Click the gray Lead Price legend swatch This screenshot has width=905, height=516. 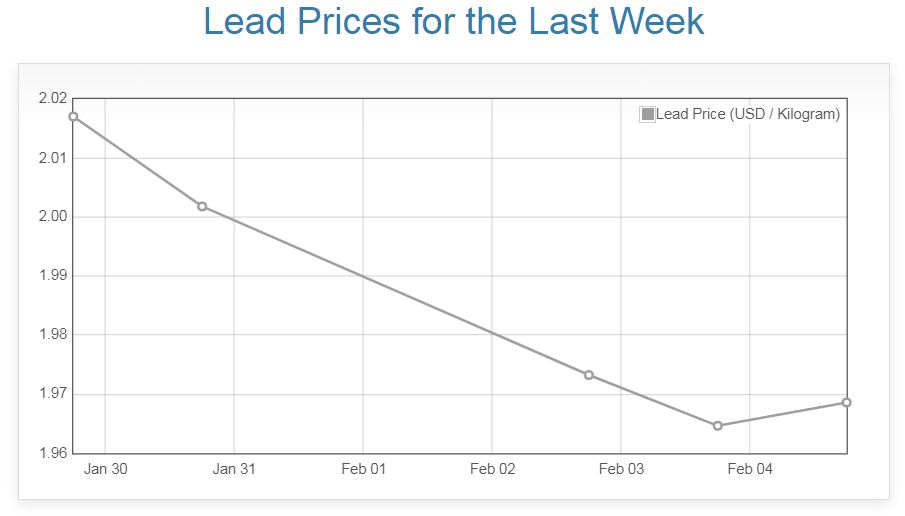coord(647,114)
